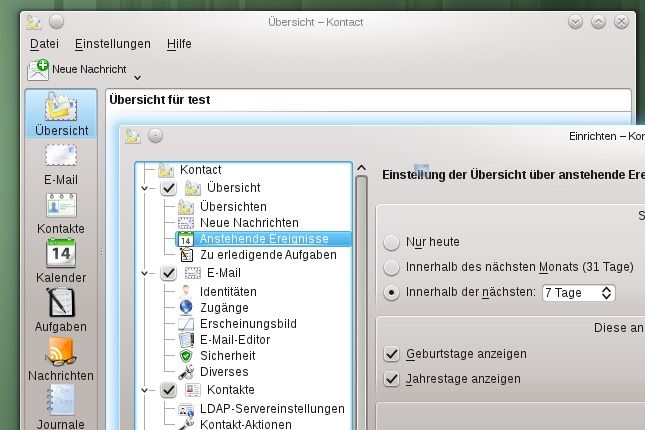Adjust the 7 Tage spinbox arrows
Viewport: 645px width, 430px height.
pos(606,293)
